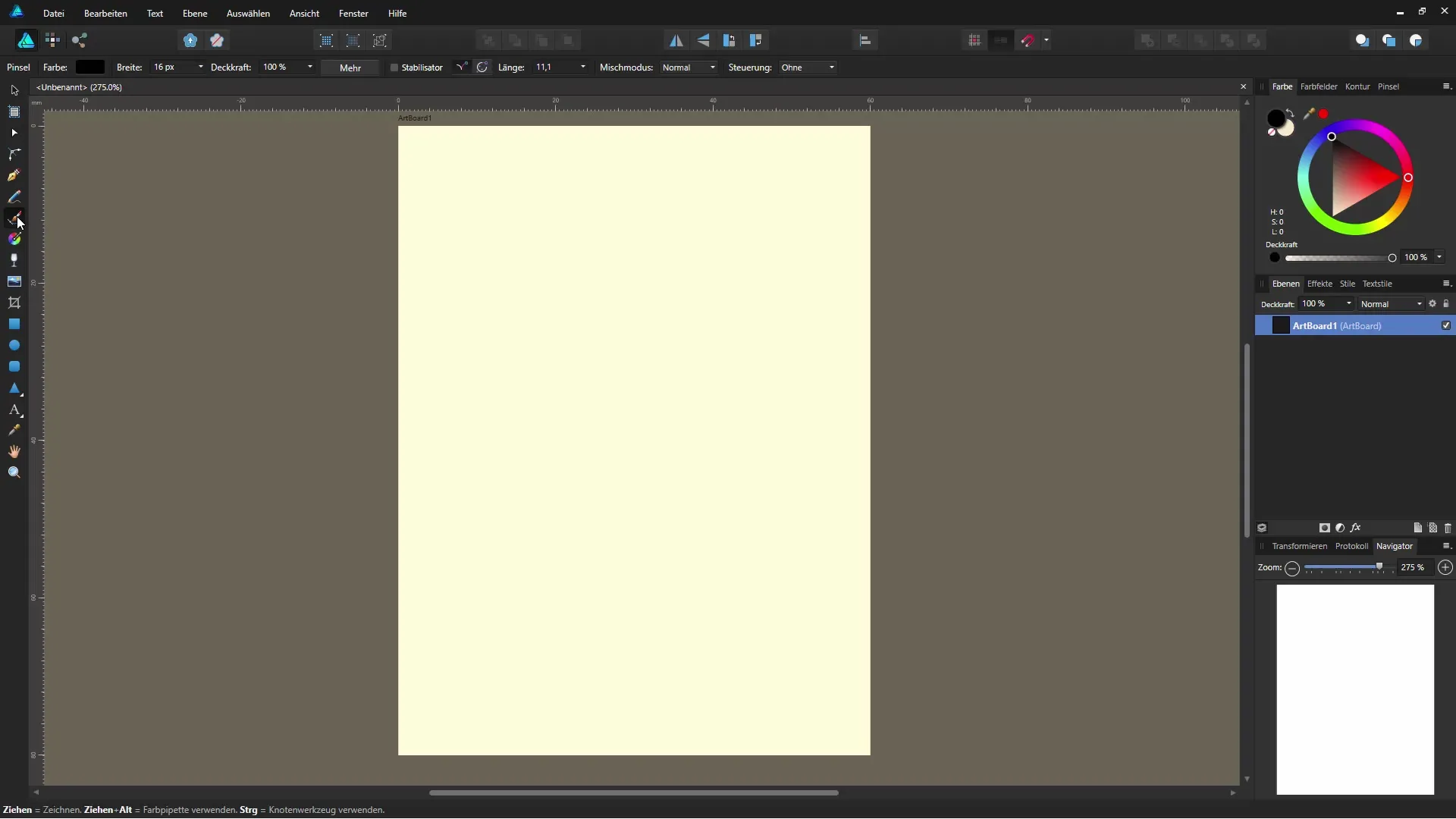
Task: Select the Pencil tool
Action: pyautogui.click(x=14, y=196)
